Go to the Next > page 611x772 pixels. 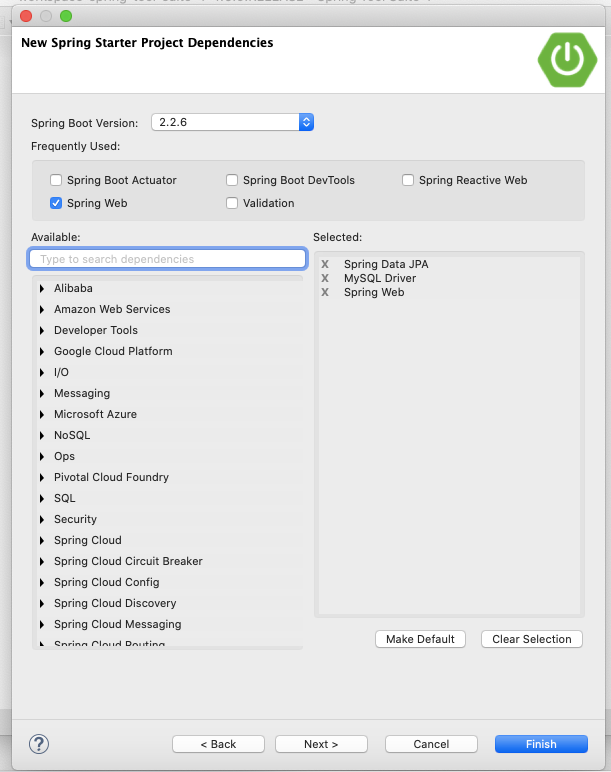click(321, 744)
